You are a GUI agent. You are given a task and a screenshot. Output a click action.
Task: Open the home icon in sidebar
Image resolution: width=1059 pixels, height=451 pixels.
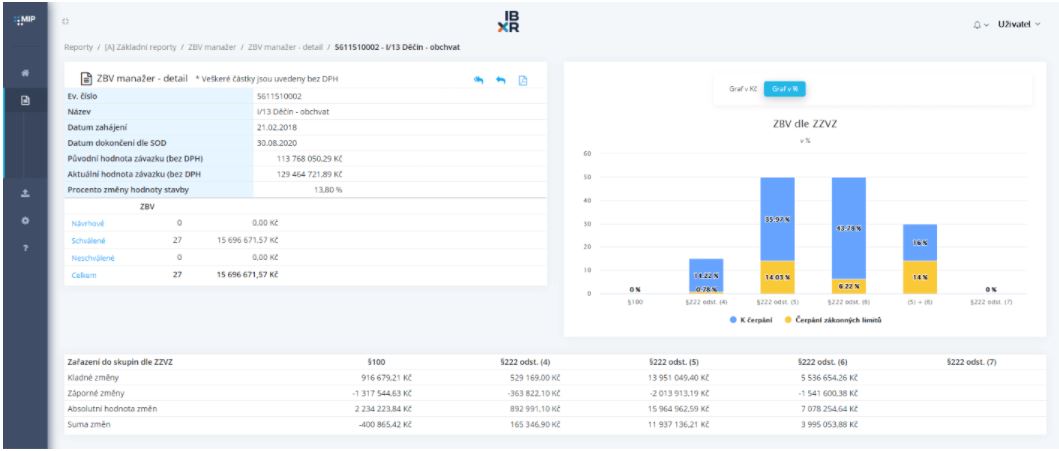[x=24, y=75]
